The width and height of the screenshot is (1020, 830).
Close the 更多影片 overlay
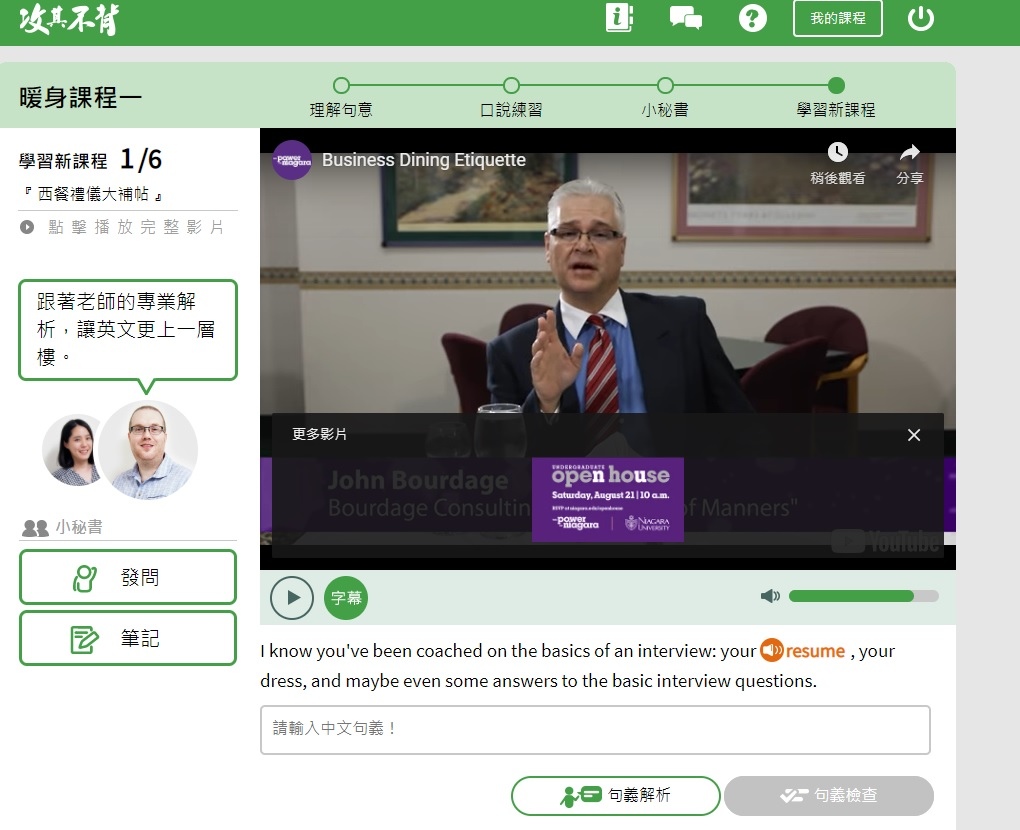(x=913, y=435)
